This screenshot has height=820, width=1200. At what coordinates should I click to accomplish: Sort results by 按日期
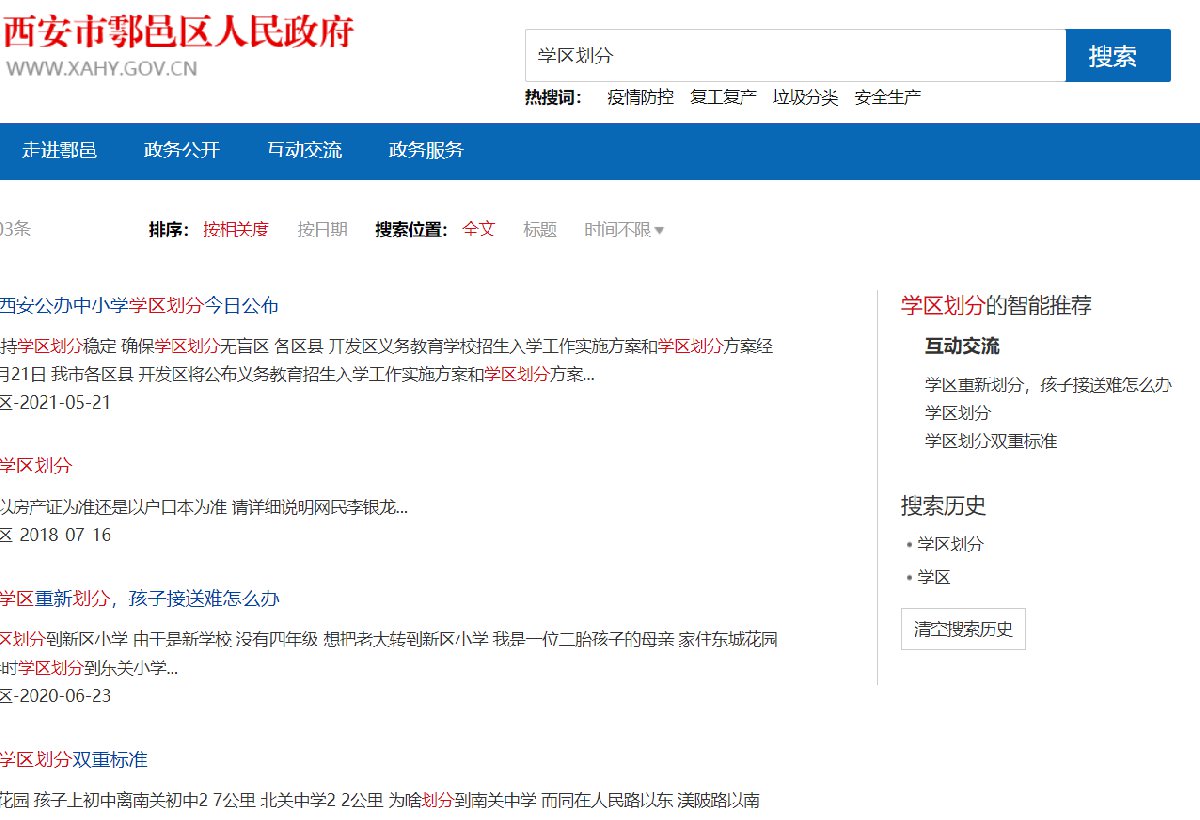coord(322,229)
